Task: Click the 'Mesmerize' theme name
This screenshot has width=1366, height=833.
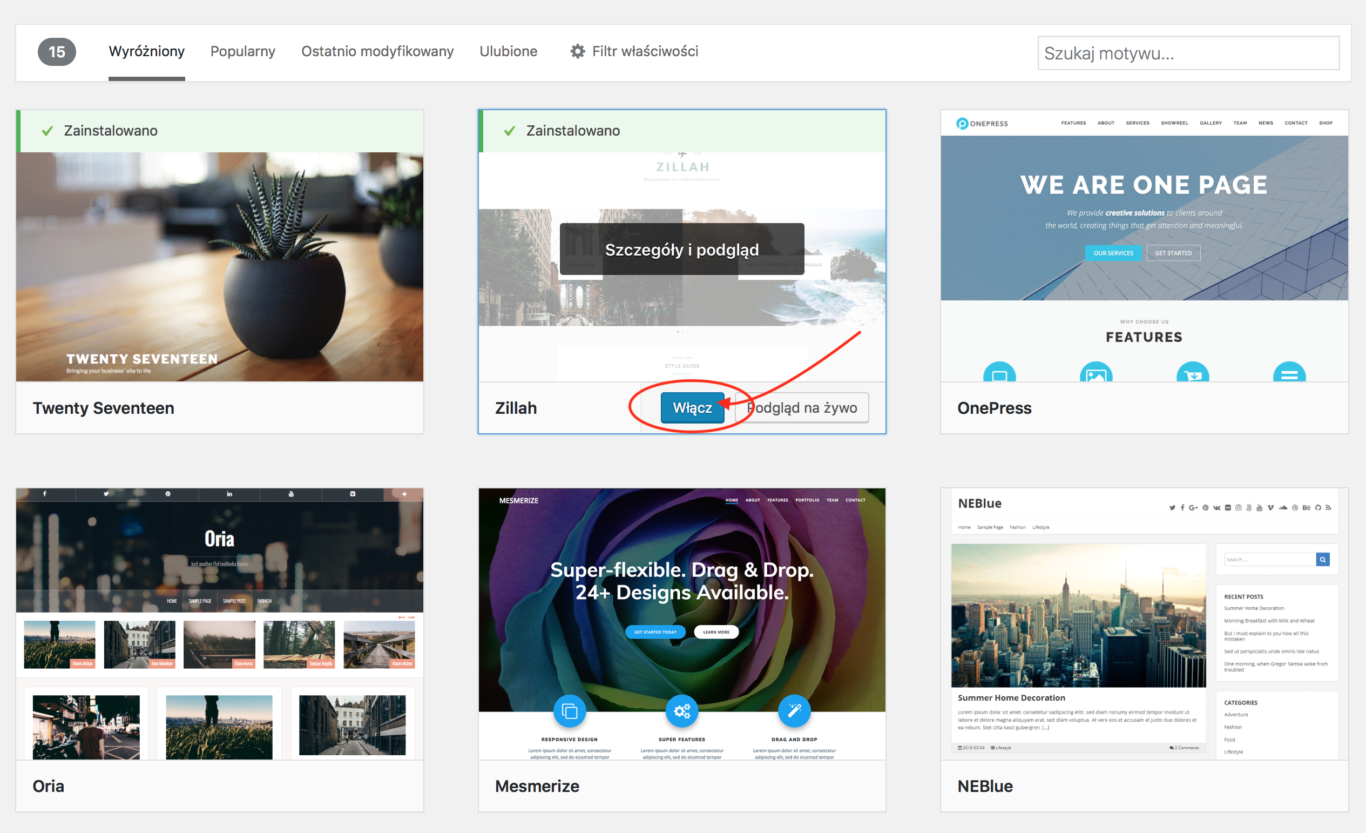Action: point(537,786)
